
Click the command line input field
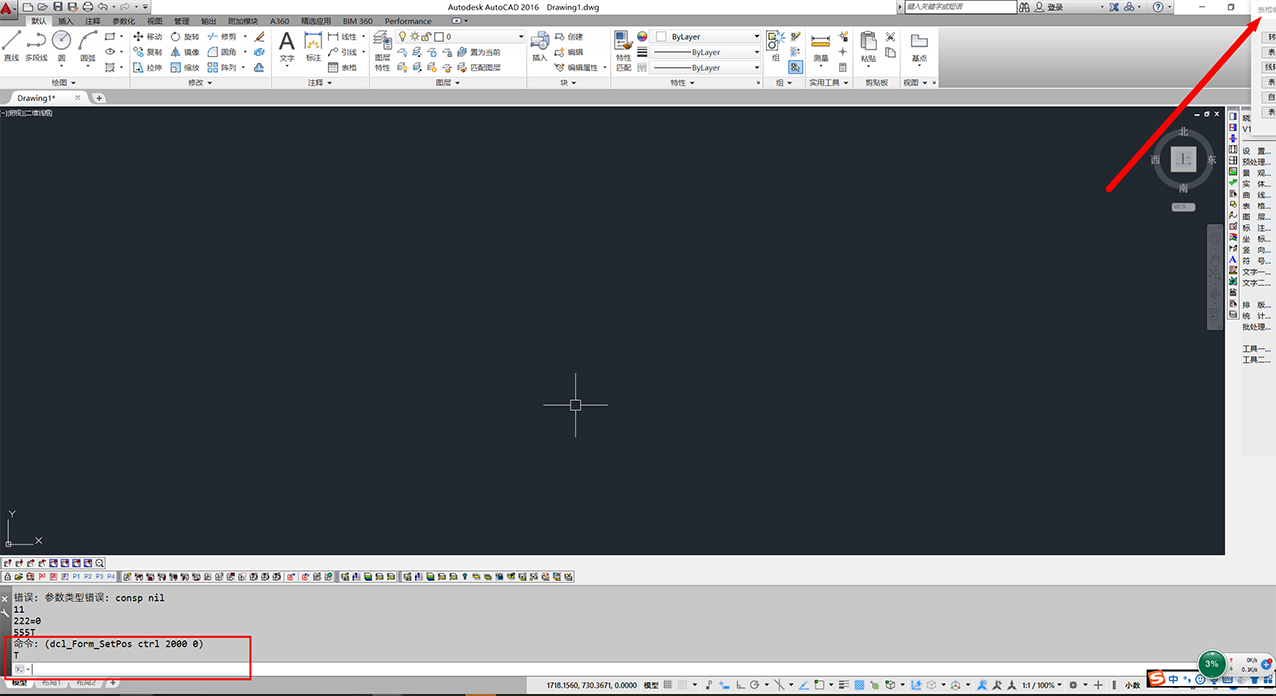coord(130,669)
